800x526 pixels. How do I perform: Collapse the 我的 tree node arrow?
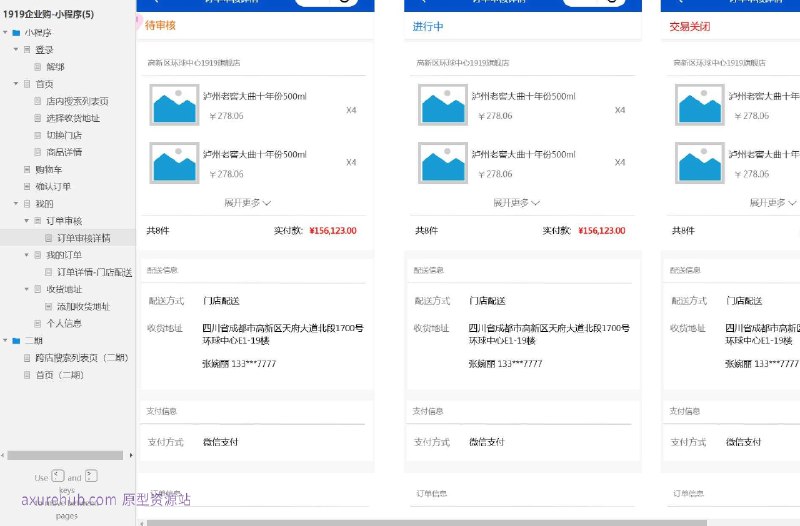tap(16, 204)
